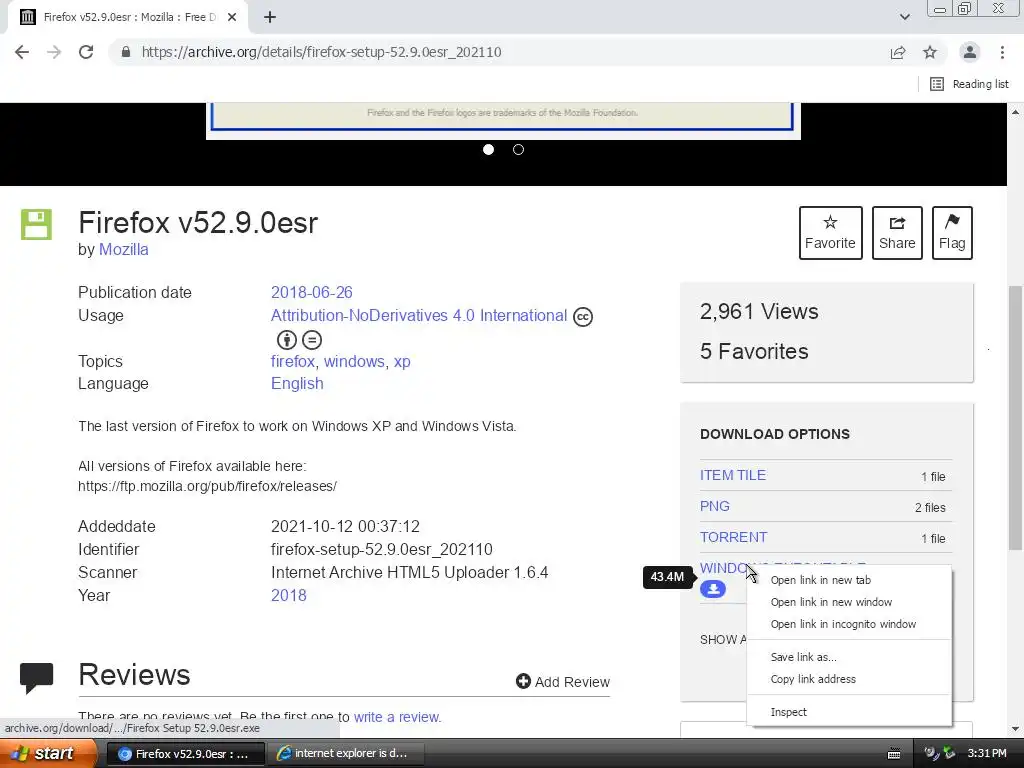
Task: Click the padlock site info icon
Action: (126, 52)
